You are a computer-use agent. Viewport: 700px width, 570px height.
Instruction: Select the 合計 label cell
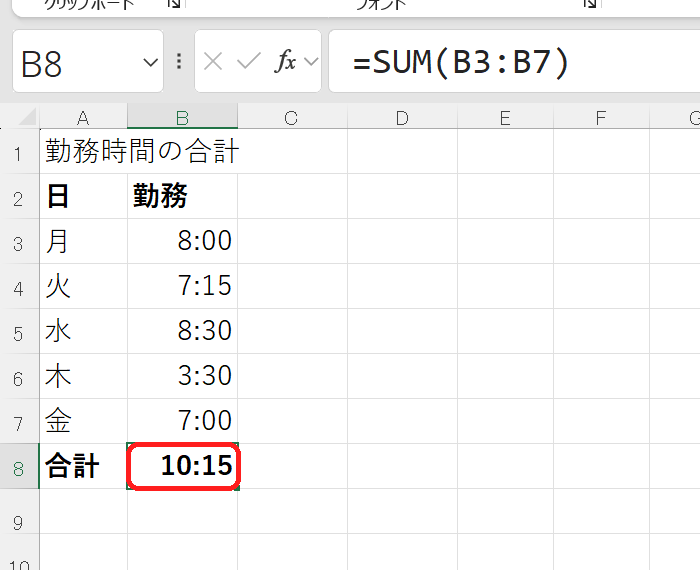coord(83,466)
